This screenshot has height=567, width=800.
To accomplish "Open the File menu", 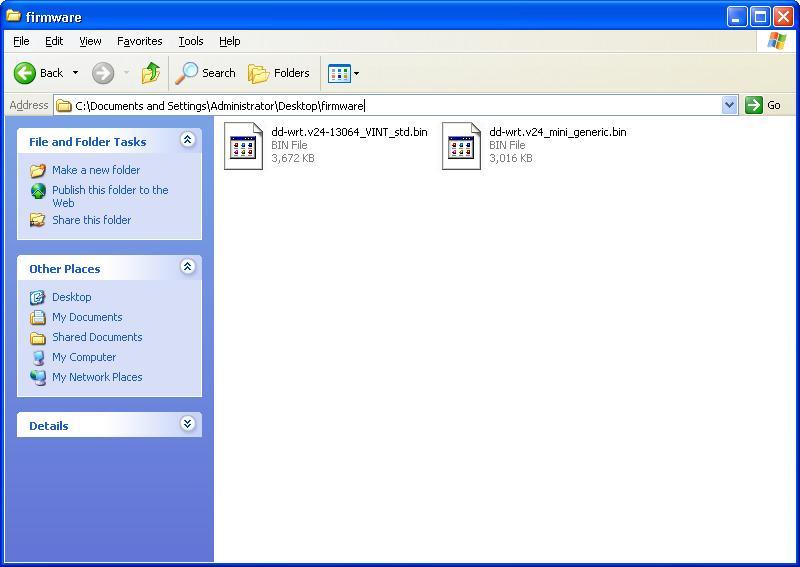I will [21, 41].
